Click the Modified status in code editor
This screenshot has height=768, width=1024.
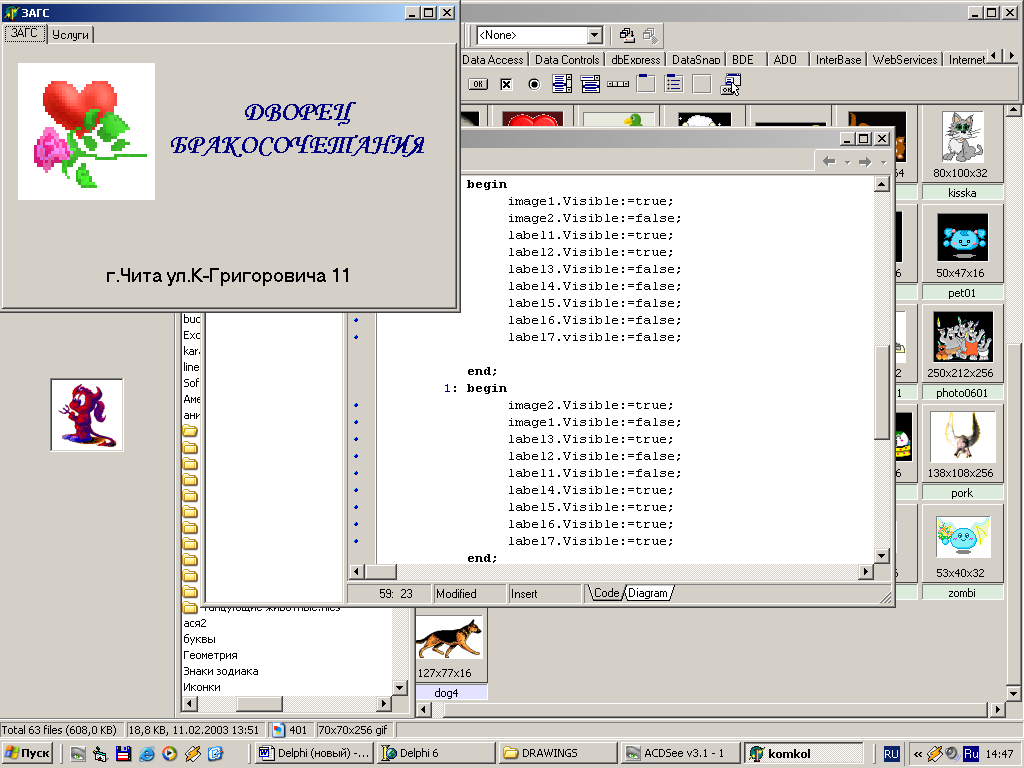(x=470, y=594)
